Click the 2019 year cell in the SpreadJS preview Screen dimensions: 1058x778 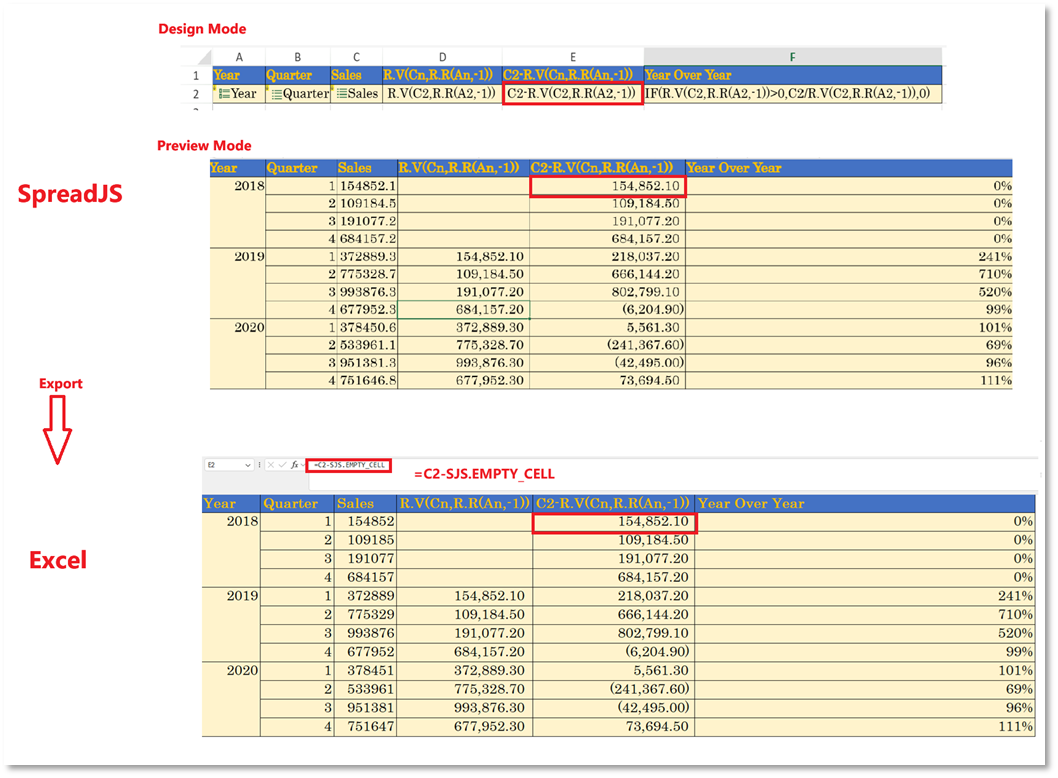click(x=238, y=283)
